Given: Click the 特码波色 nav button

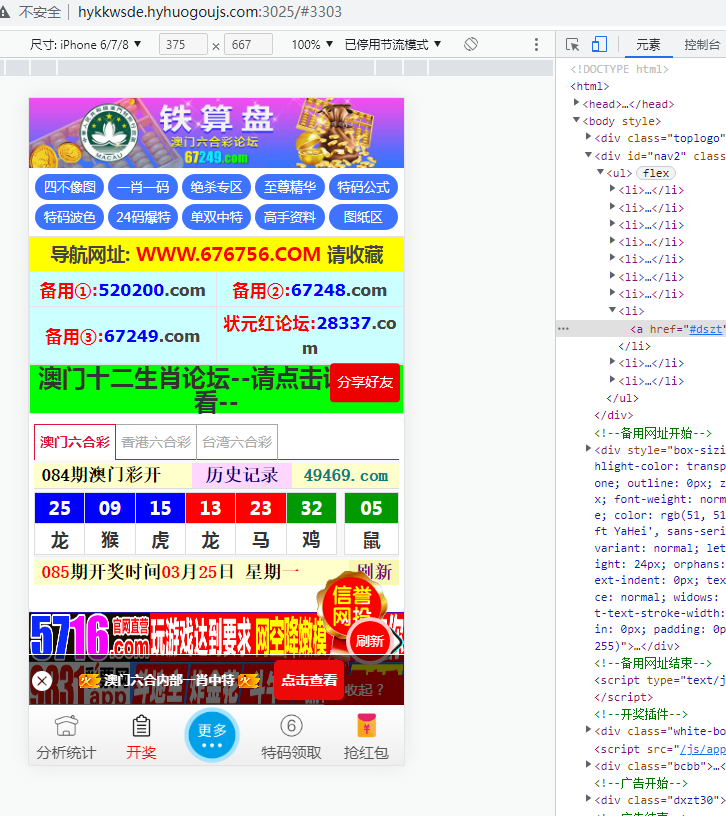Looking at the screenshot, I should [69, 217].
